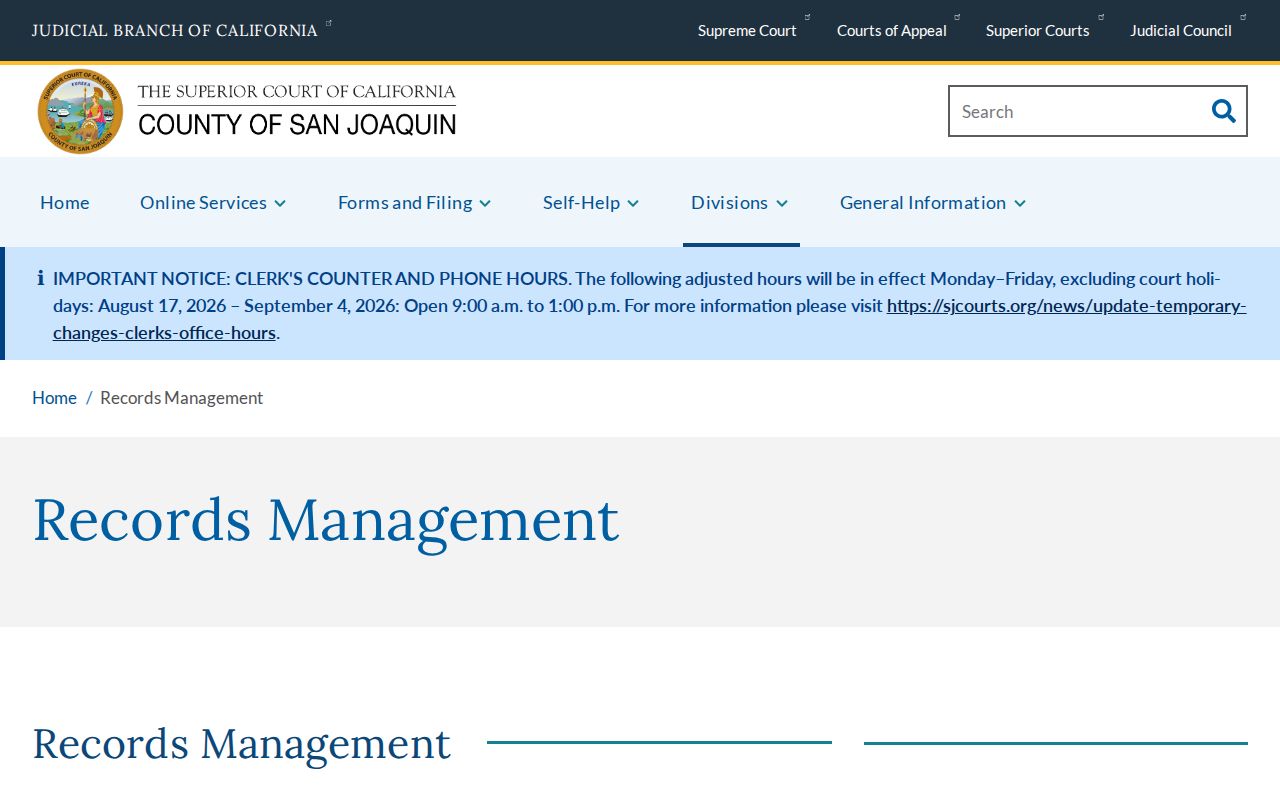This screenshot has width=1280, height=800.
Task: Go to Home in the navigation bar
Action: pyautogui.click(x=65, y=202)
